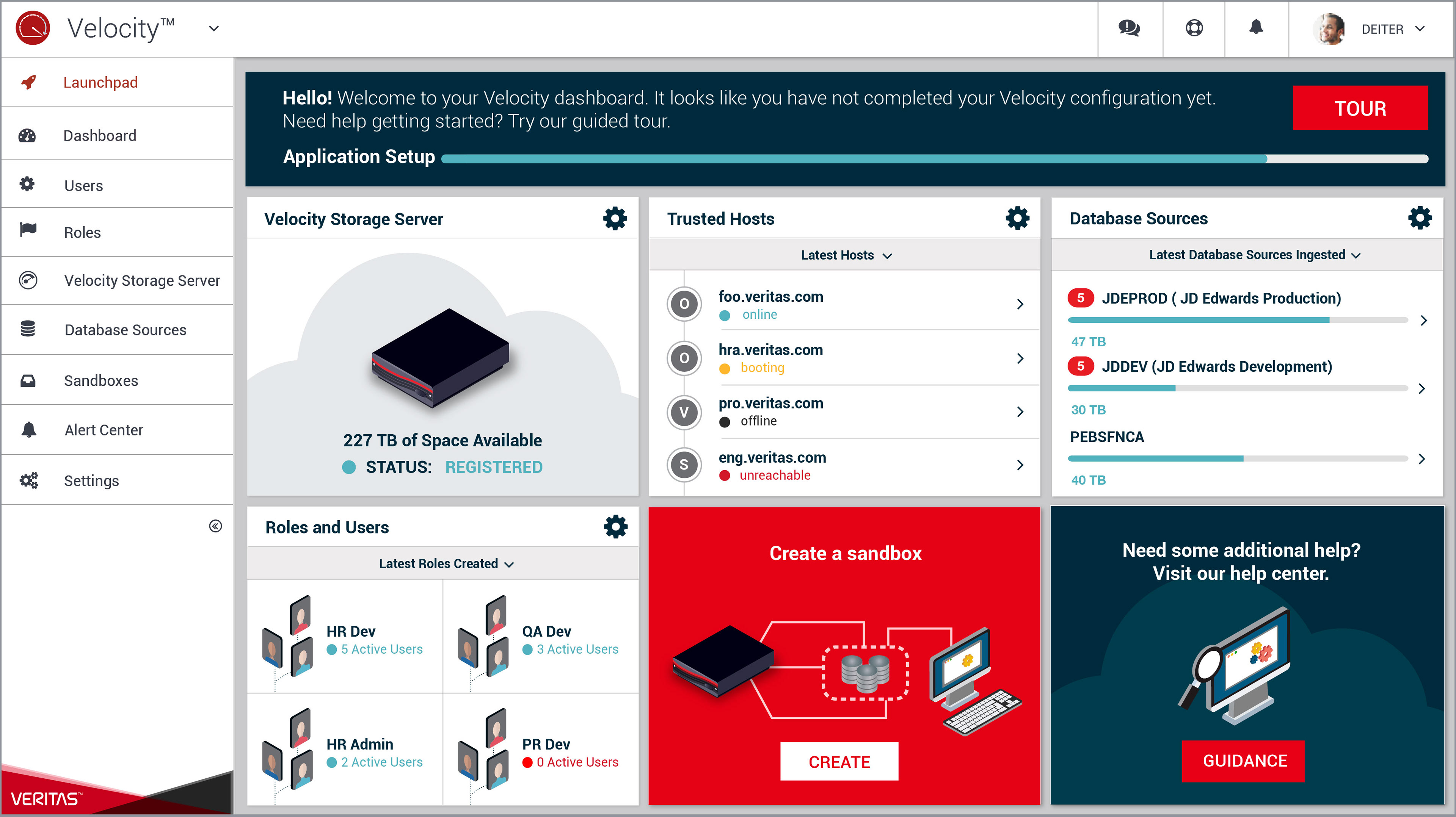The width and height of the screenshot is (1456, 817).
Task: Click the Velocity Storage Server sidebar icon
Action: 28,280
